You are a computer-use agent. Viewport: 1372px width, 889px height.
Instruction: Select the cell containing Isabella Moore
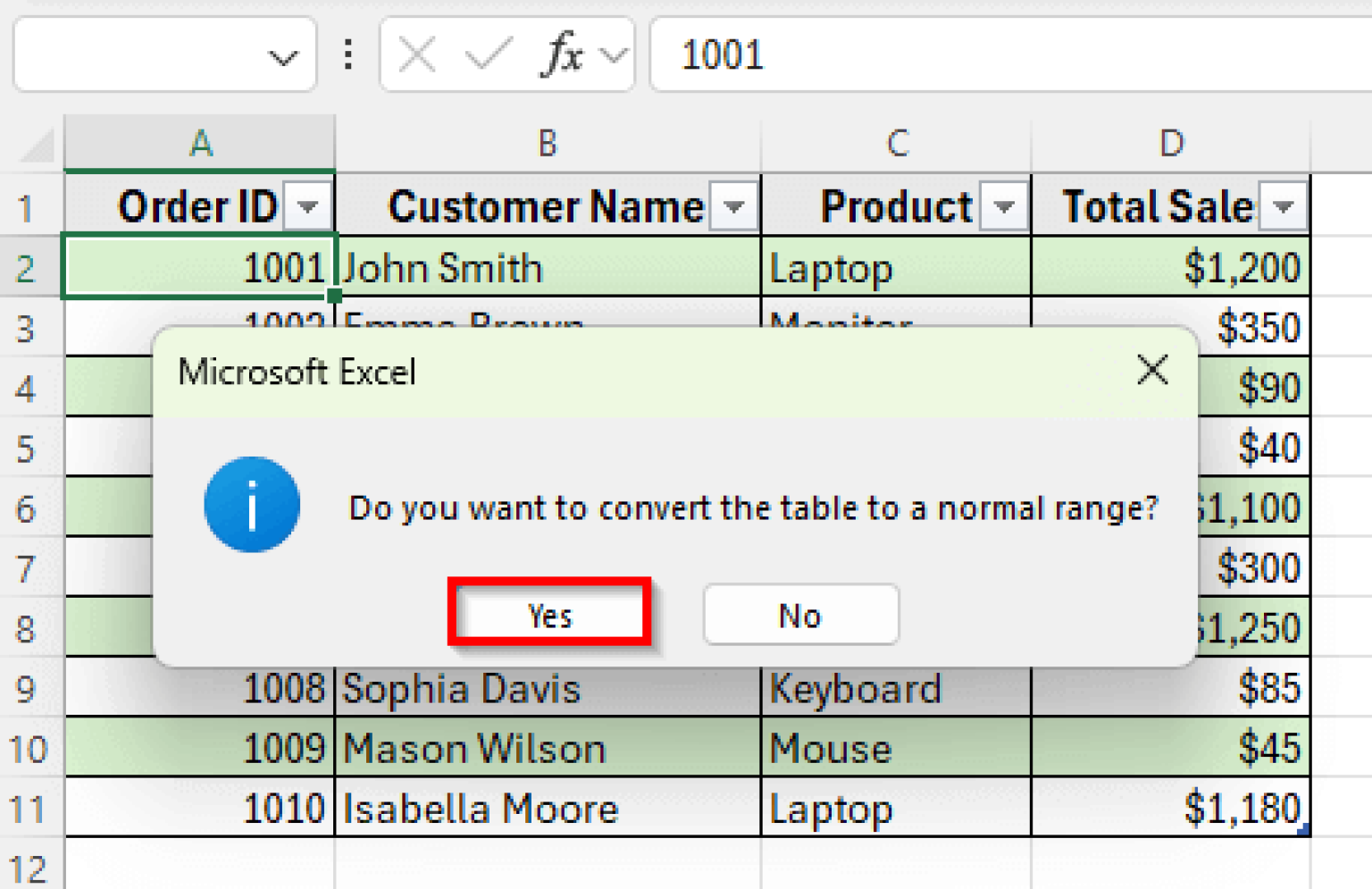[547, 808]
